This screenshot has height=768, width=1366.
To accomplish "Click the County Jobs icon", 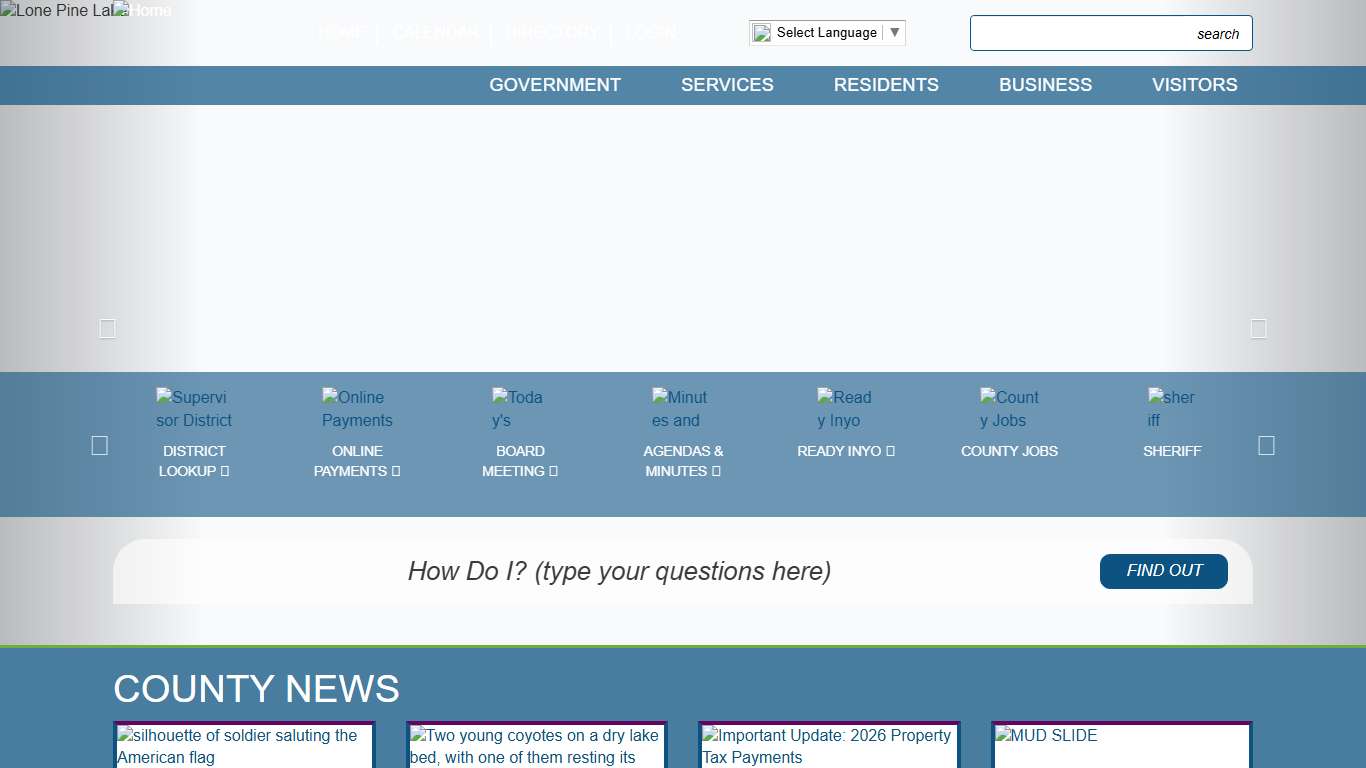I will [1009, 409].
